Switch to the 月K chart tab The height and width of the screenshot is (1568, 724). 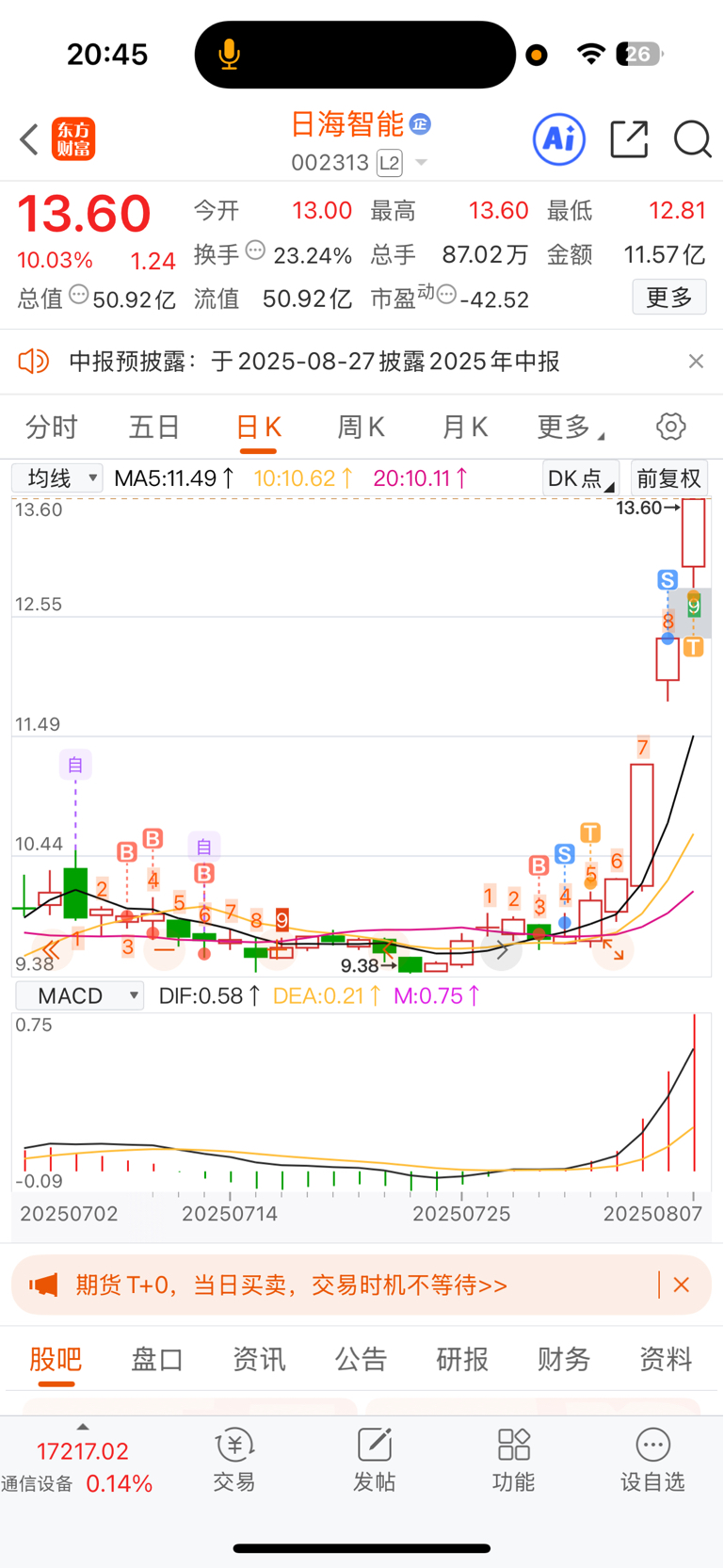(x=464, y=428)
